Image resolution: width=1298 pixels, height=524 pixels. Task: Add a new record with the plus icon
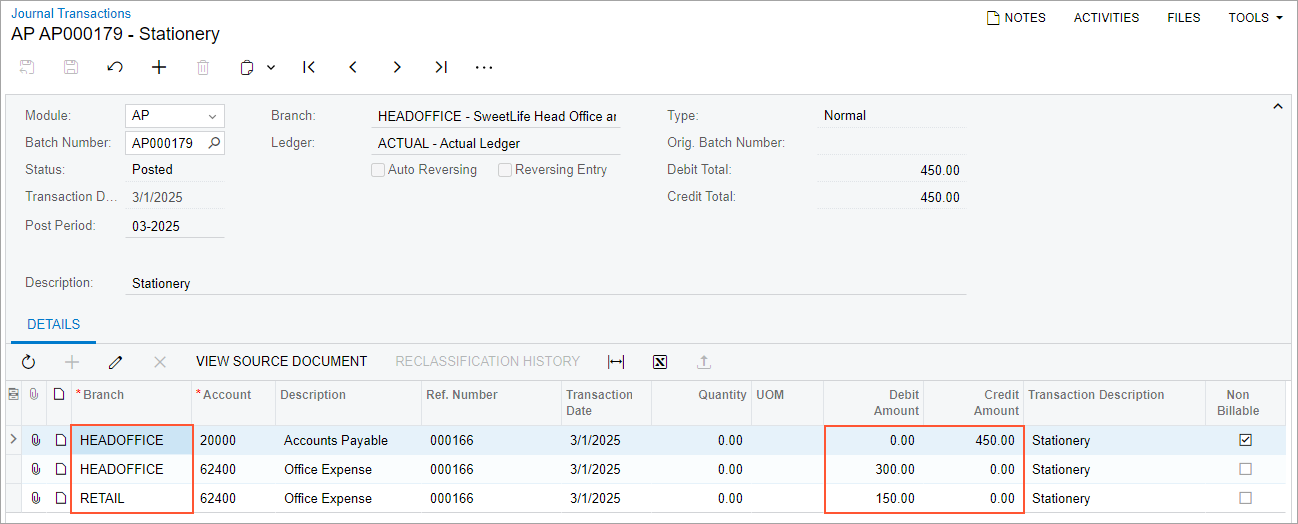tap(159, 68)
